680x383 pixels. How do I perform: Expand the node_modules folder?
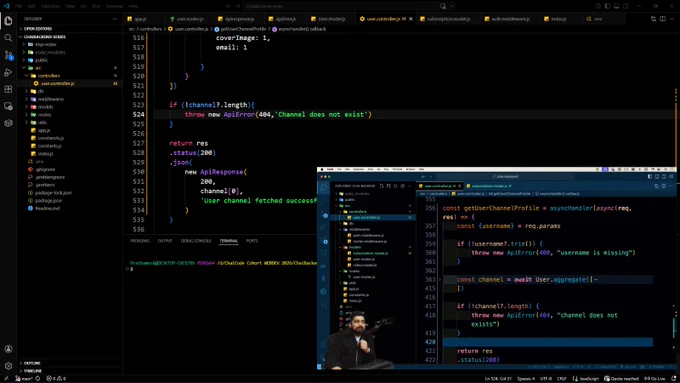pos(69,52)
